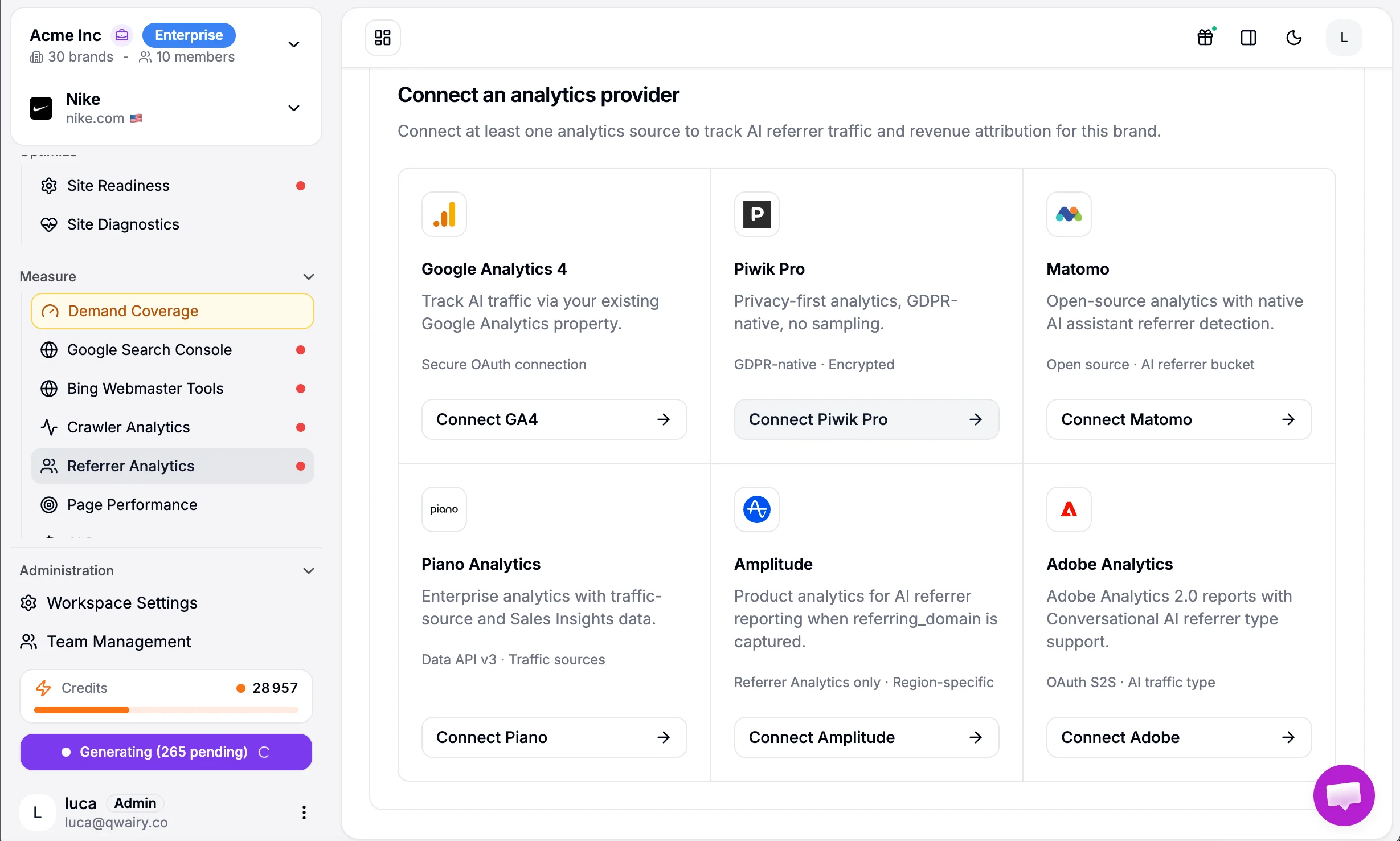Screen dimensions: 1400x841
Task: Open the apps grid icon in top bar
Action: 382,38
